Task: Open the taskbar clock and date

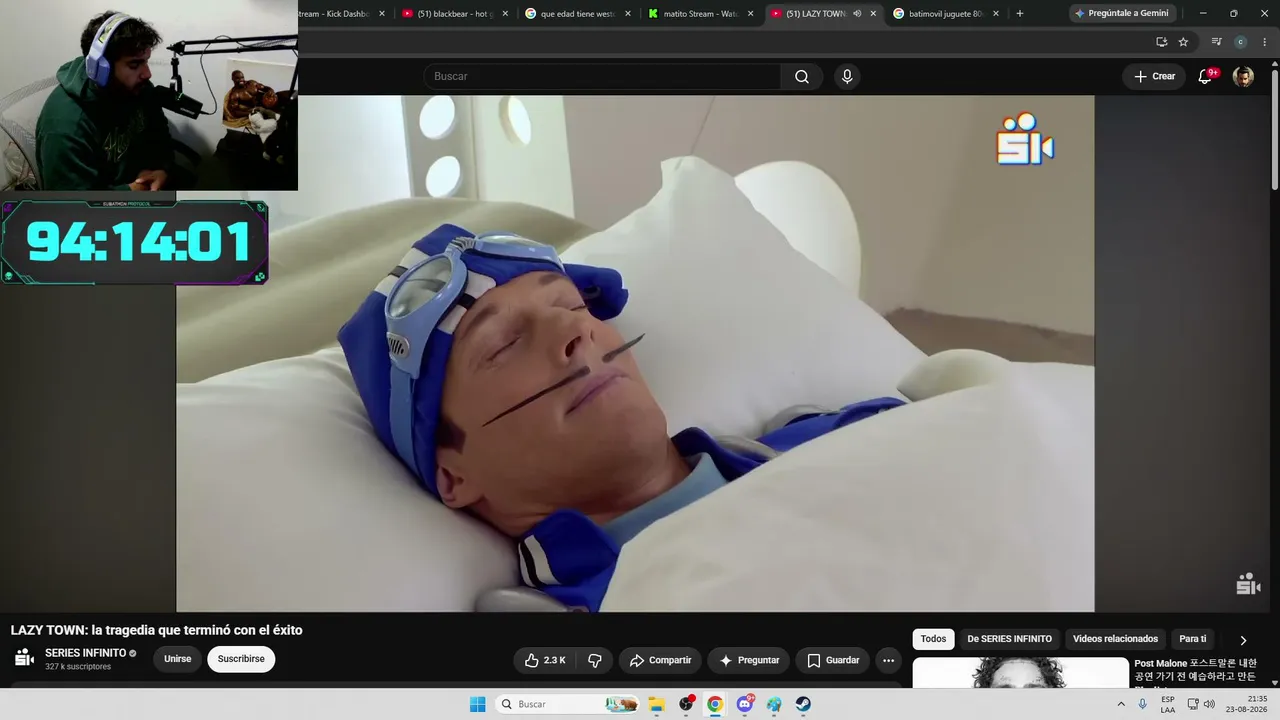Action: point(1248,704)
